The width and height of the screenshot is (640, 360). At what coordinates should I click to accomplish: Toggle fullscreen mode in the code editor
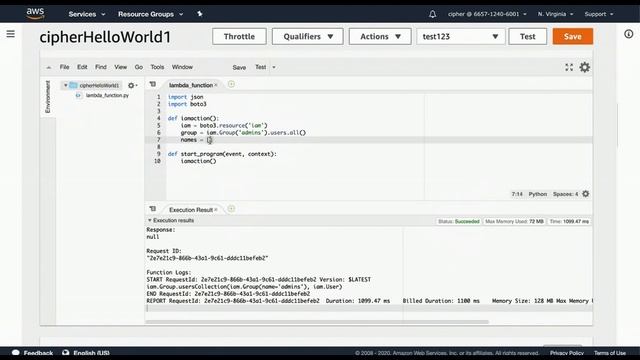(569, 67)
